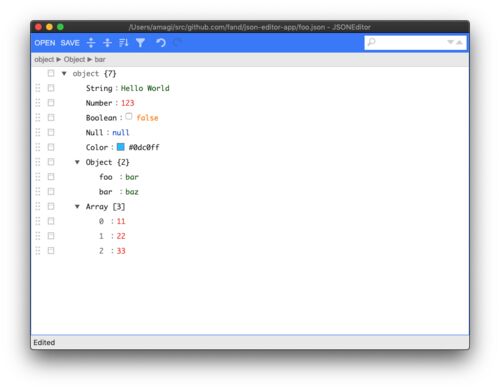This screenshot has height=390, width=500.
Task: Grab the drag handle of array item 1
Action: [x=38, y=236]
